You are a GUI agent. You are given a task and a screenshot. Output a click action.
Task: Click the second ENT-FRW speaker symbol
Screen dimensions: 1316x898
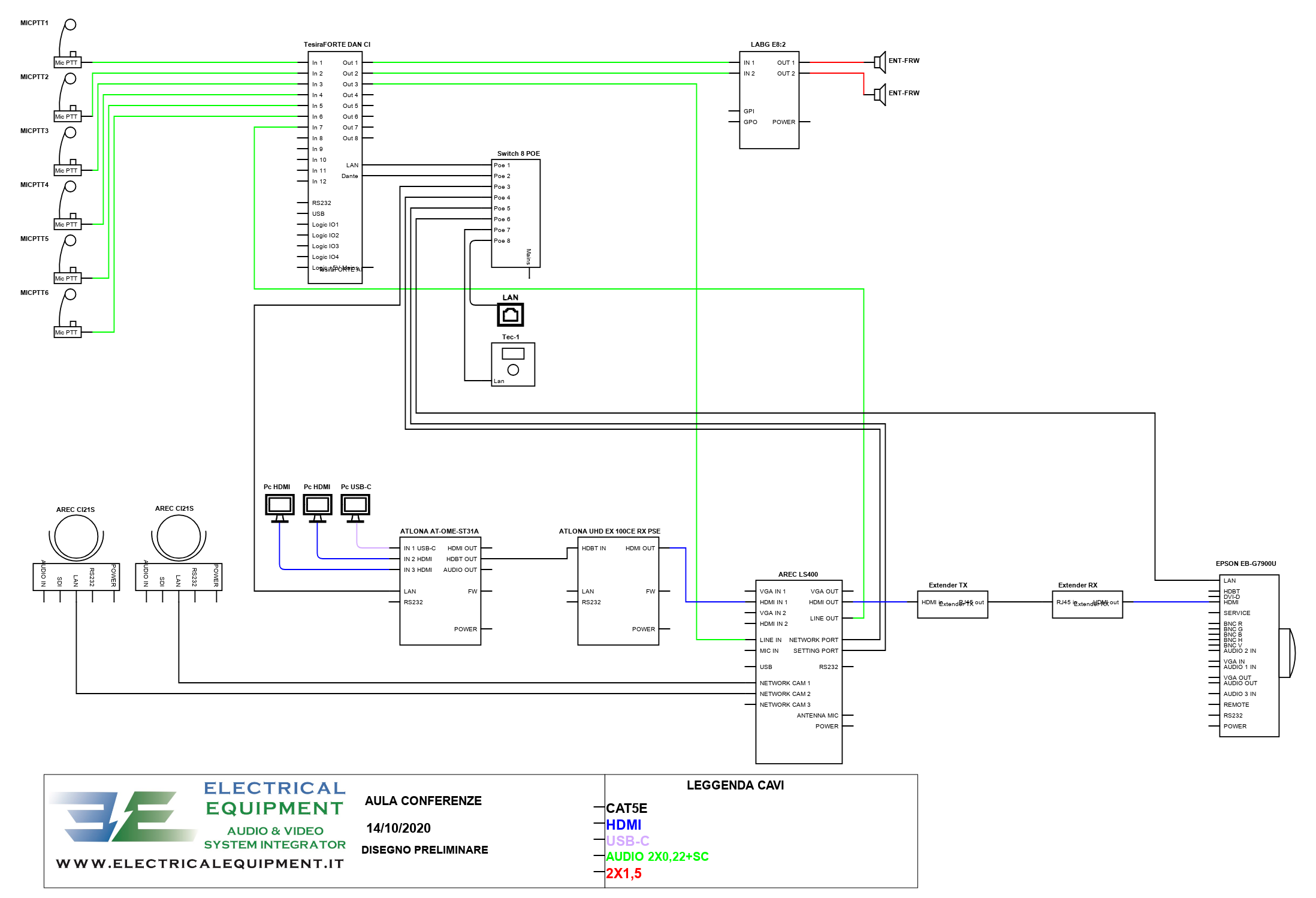880,95
